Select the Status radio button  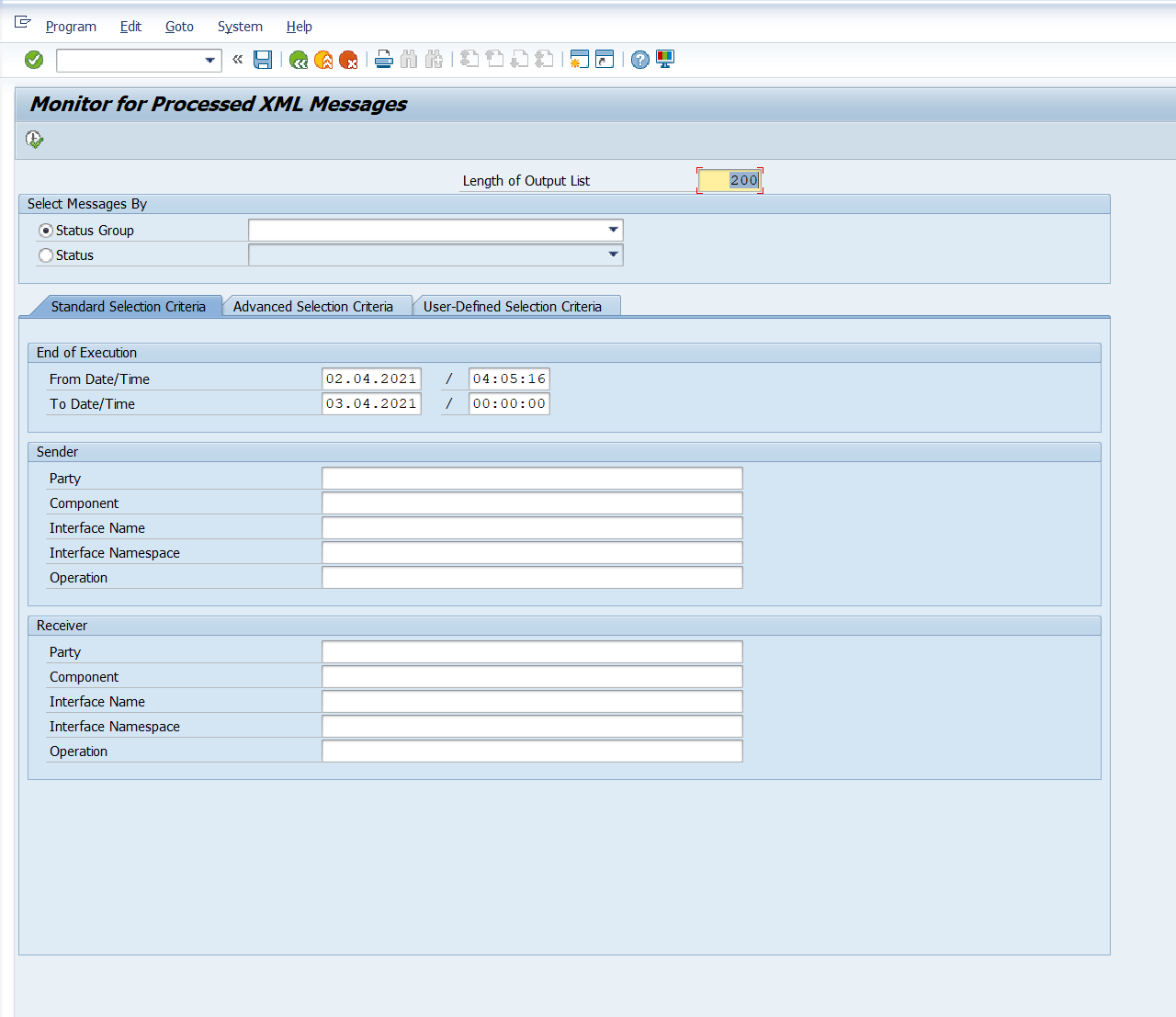[46, 255]
